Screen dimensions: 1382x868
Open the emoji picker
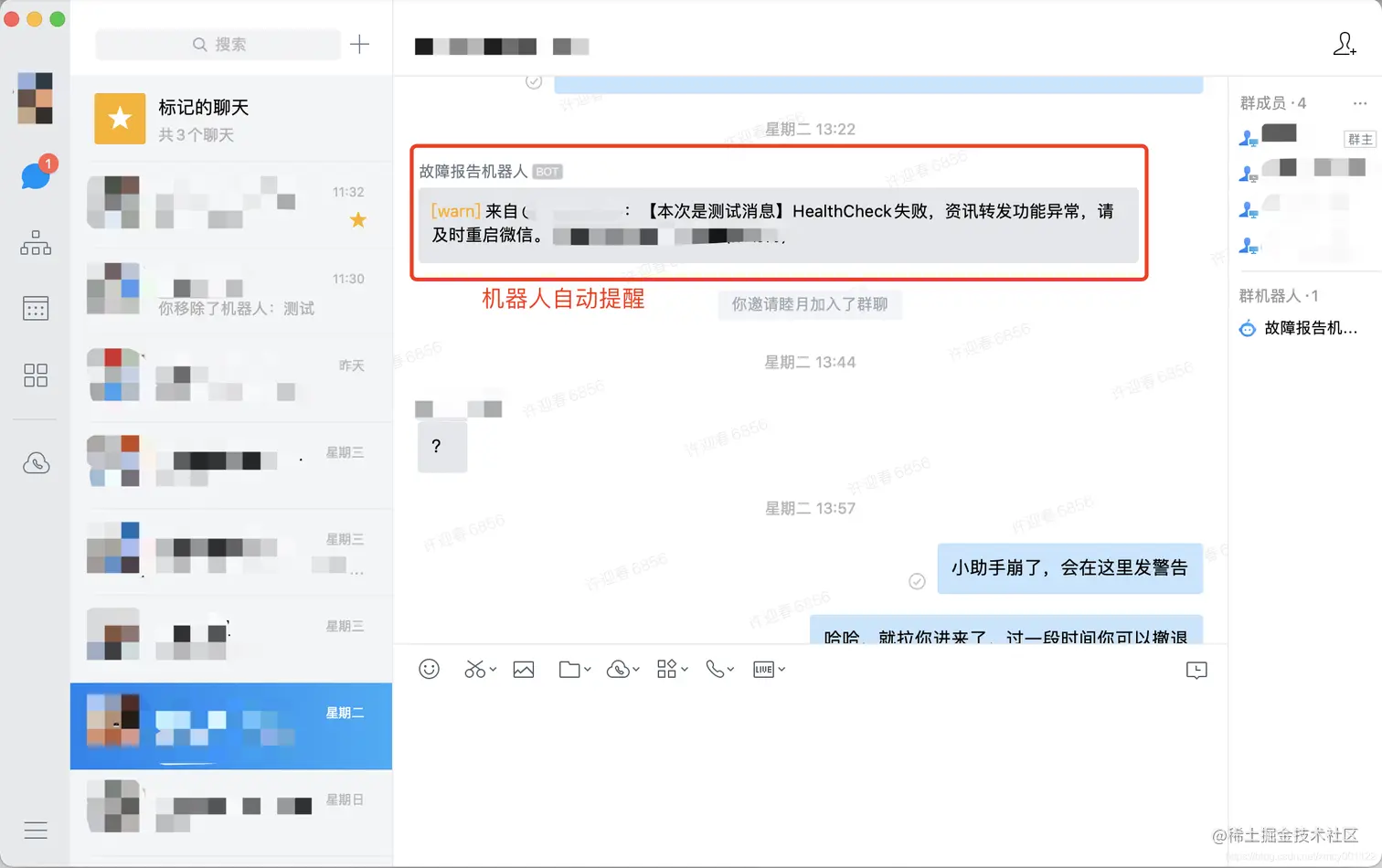(429, 669)
